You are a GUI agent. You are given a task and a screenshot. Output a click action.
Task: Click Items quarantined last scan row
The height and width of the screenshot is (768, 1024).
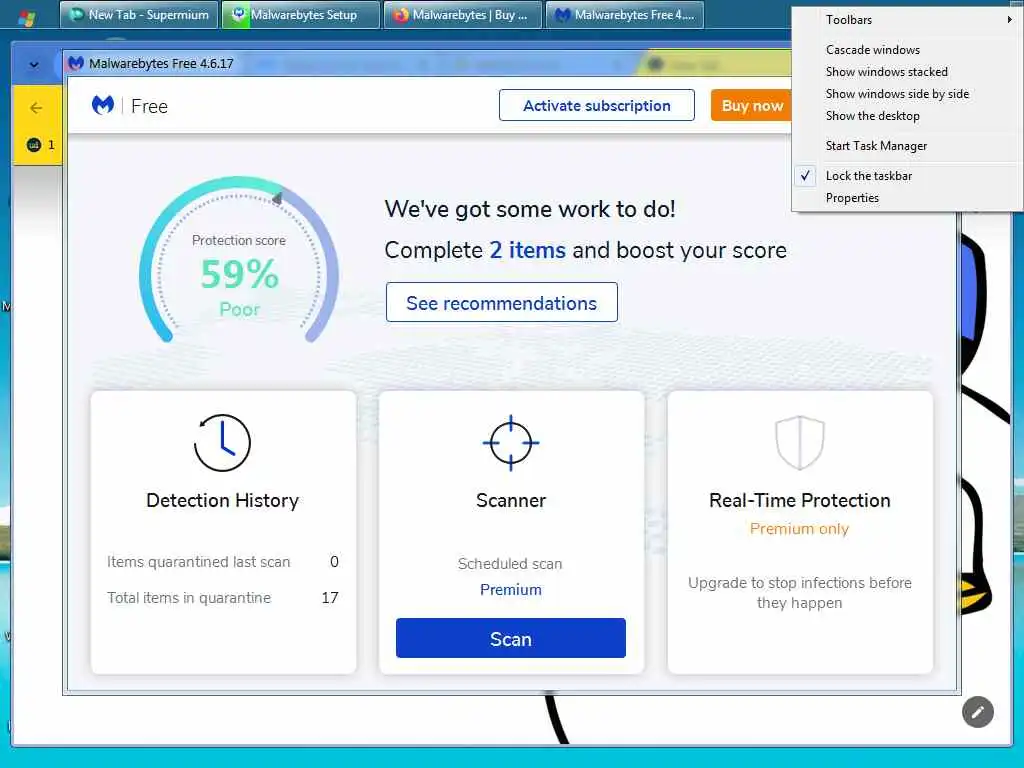pyautogui.click(x=223, y=562)
